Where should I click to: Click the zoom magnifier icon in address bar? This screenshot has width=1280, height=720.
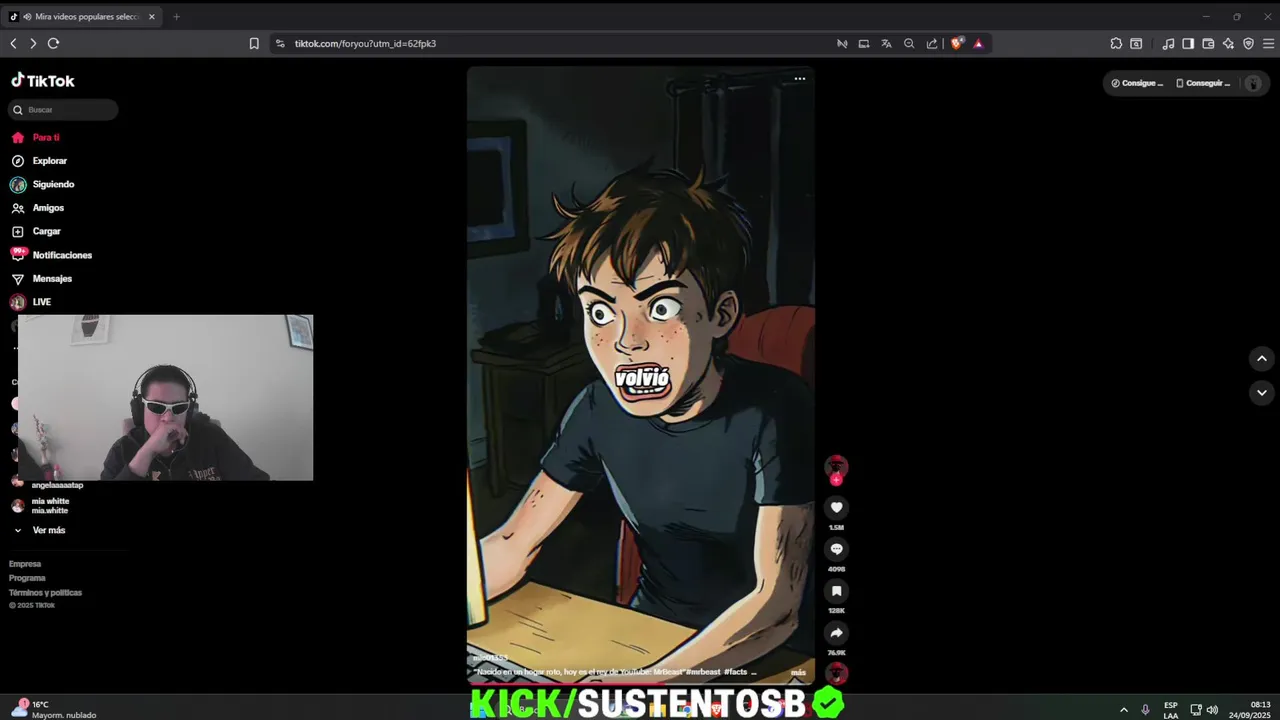[x=909, y=44]
